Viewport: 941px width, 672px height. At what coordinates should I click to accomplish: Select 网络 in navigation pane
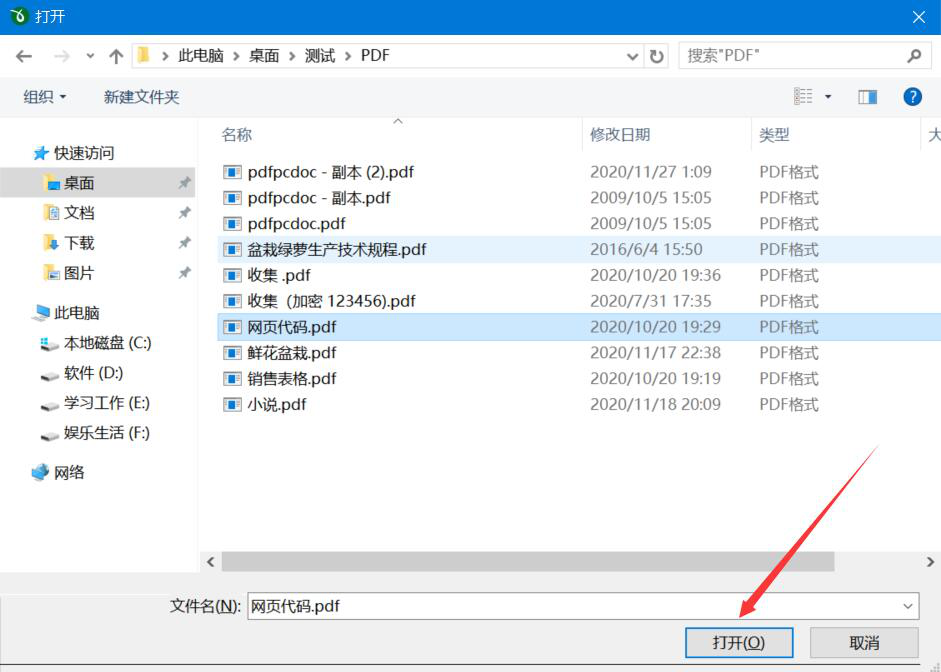[x=68, y=473]
